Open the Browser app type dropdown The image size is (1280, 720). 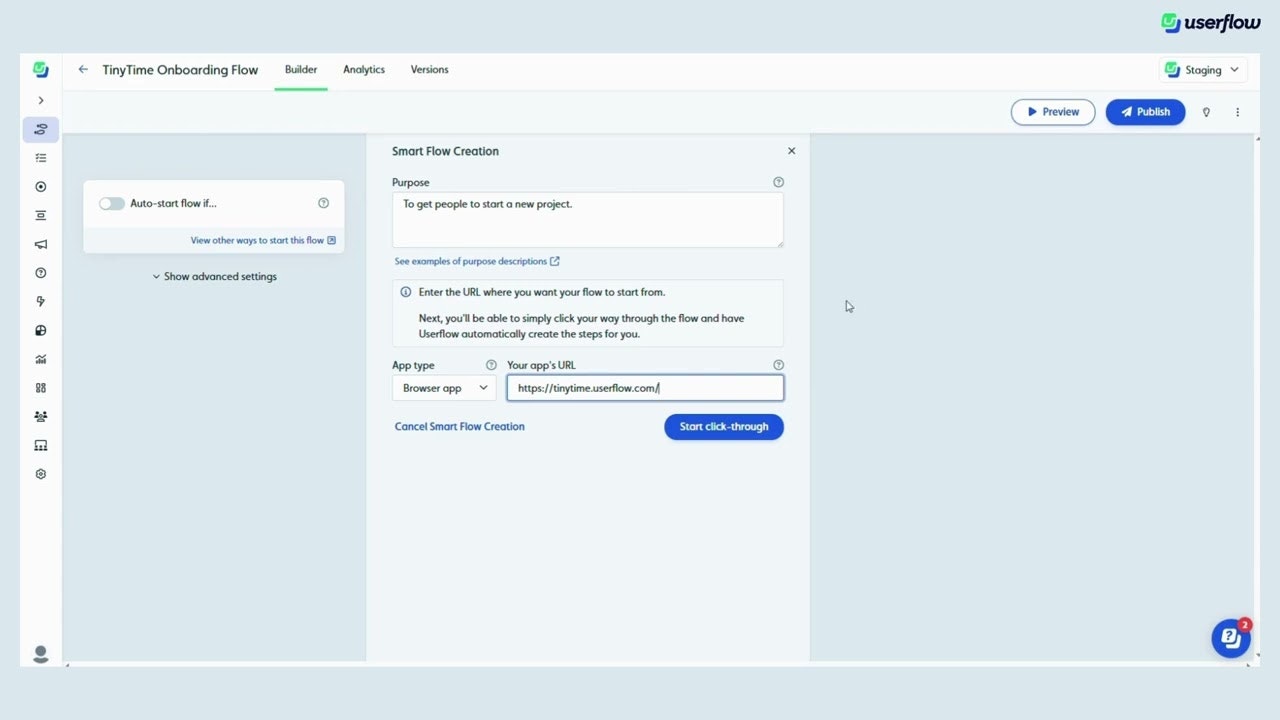pos(444,388)
